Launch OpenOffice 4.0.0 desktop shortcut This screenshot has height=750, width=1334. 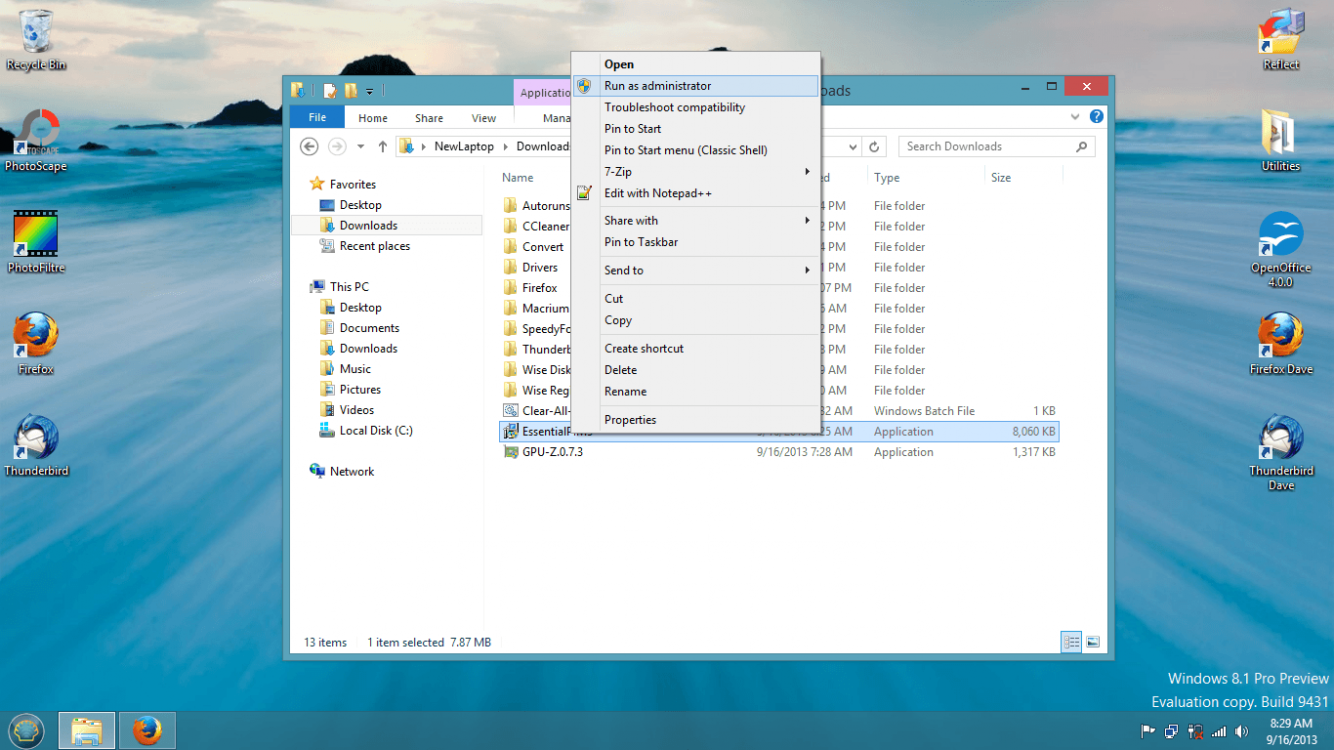pos(1281,250)
